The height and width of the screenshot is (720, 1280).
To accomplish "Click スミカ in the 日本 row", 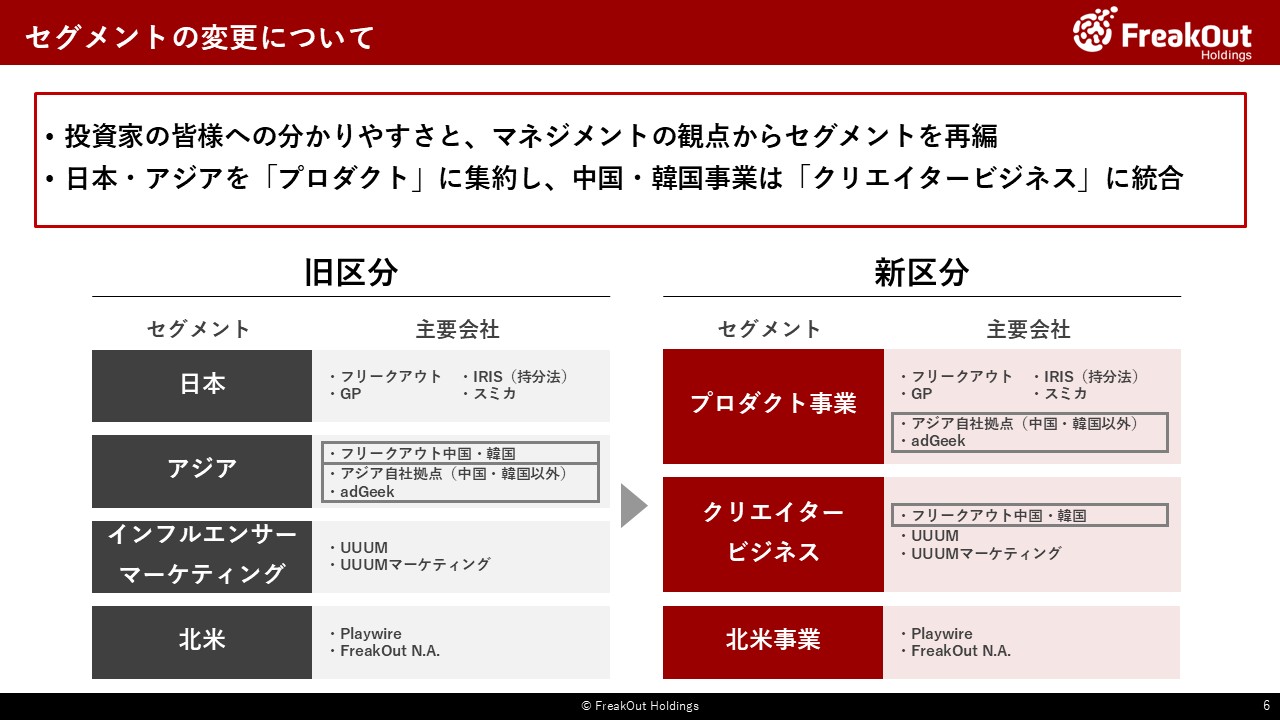I will 494,394.
